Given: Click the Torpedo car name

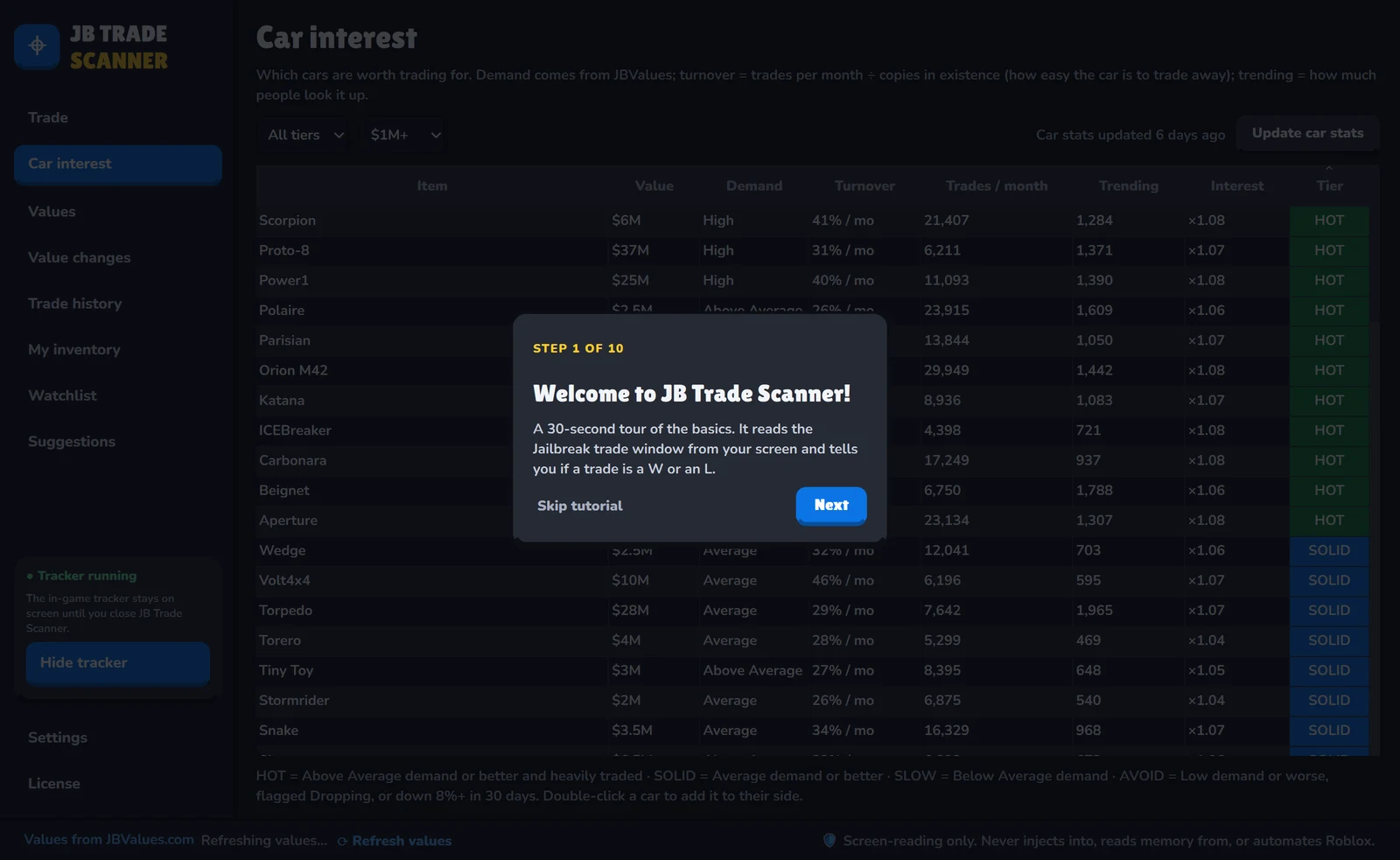Looking at the screenshot, I should point(285,611).
